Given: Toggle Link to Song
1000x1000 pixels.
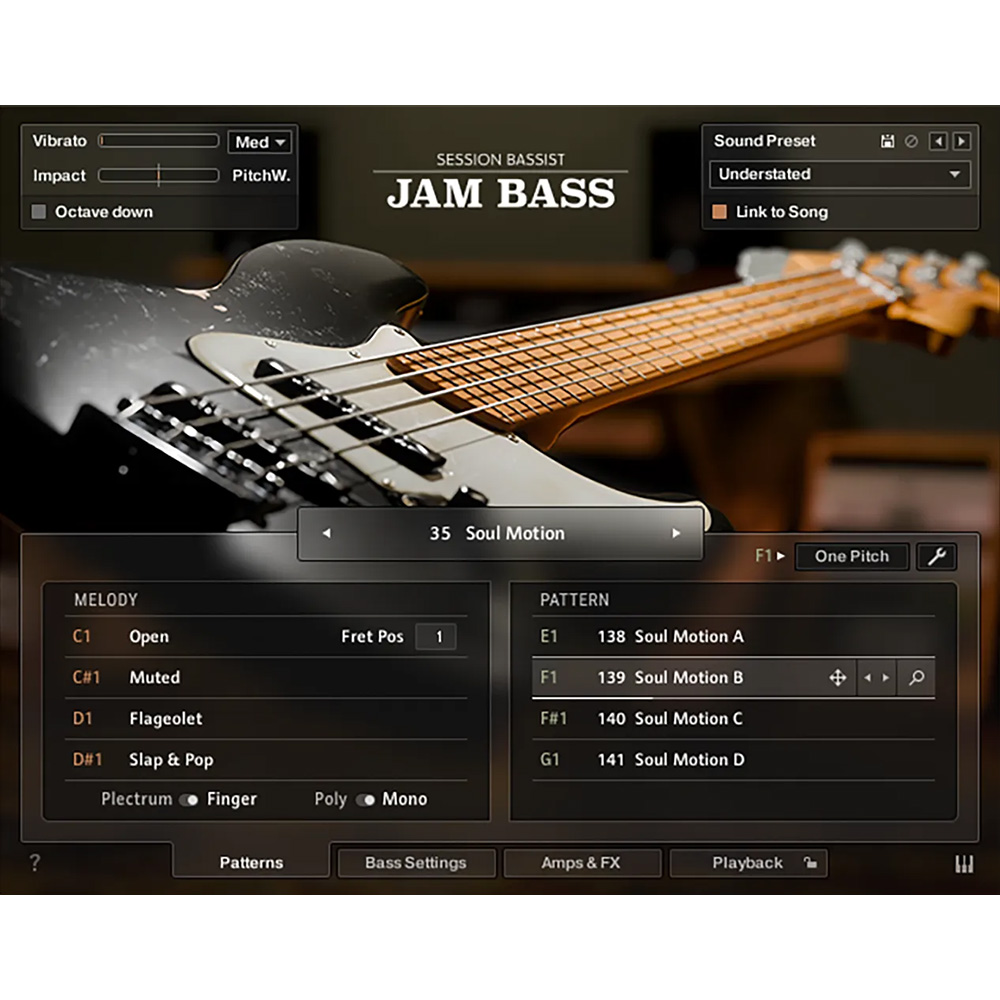Looking at the screenshot, I should point(720,212).
